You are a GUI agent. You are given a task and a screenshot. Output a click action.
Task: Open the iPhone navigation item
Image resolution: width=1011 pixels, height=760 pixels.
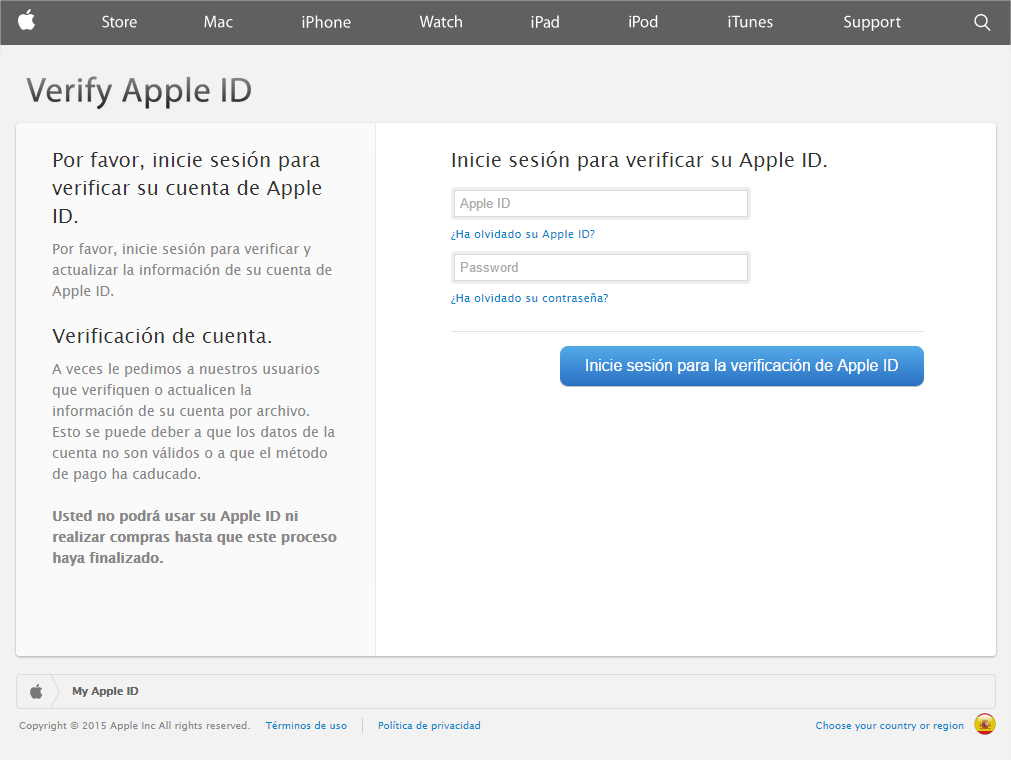[326, 22]
